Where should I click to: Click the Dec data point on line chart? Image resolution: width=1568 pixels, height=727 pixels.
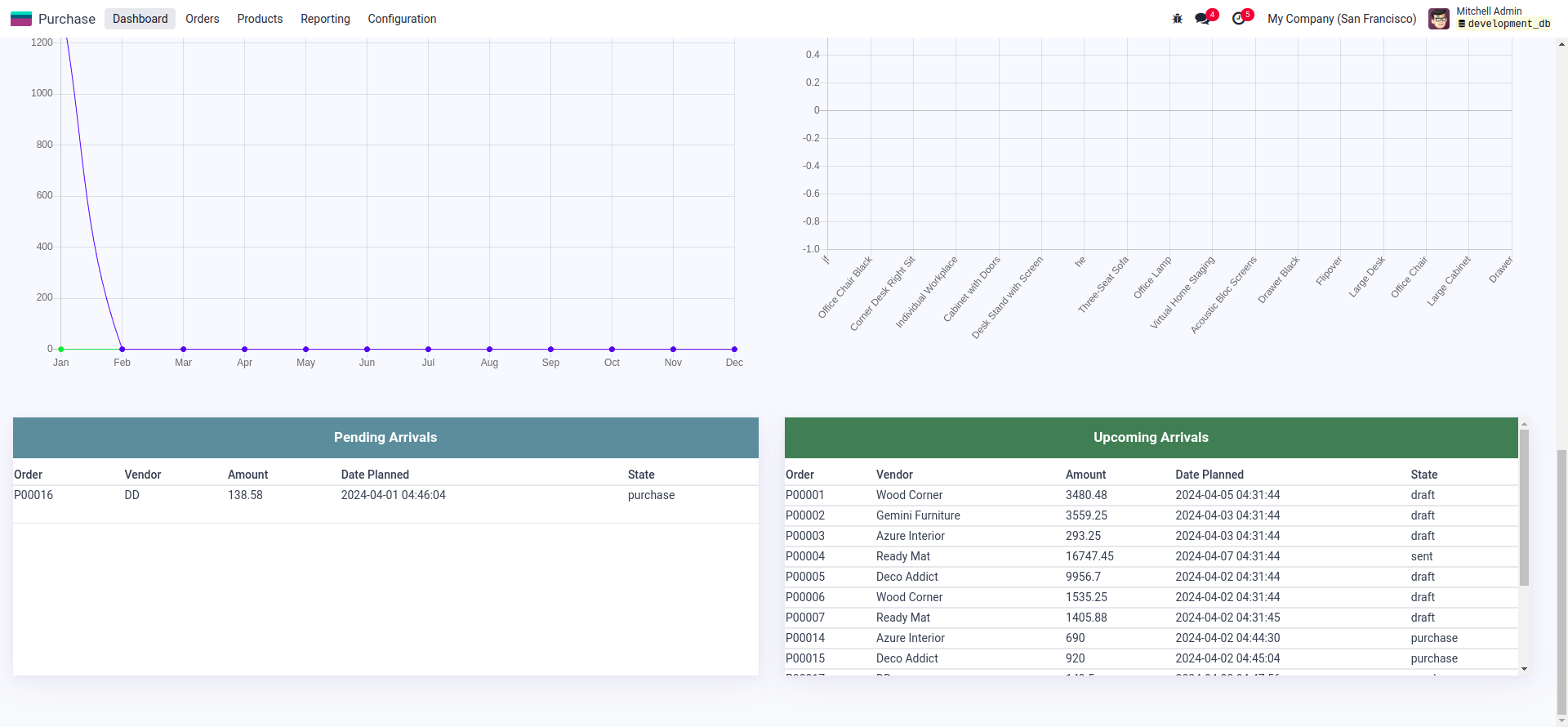734,350
